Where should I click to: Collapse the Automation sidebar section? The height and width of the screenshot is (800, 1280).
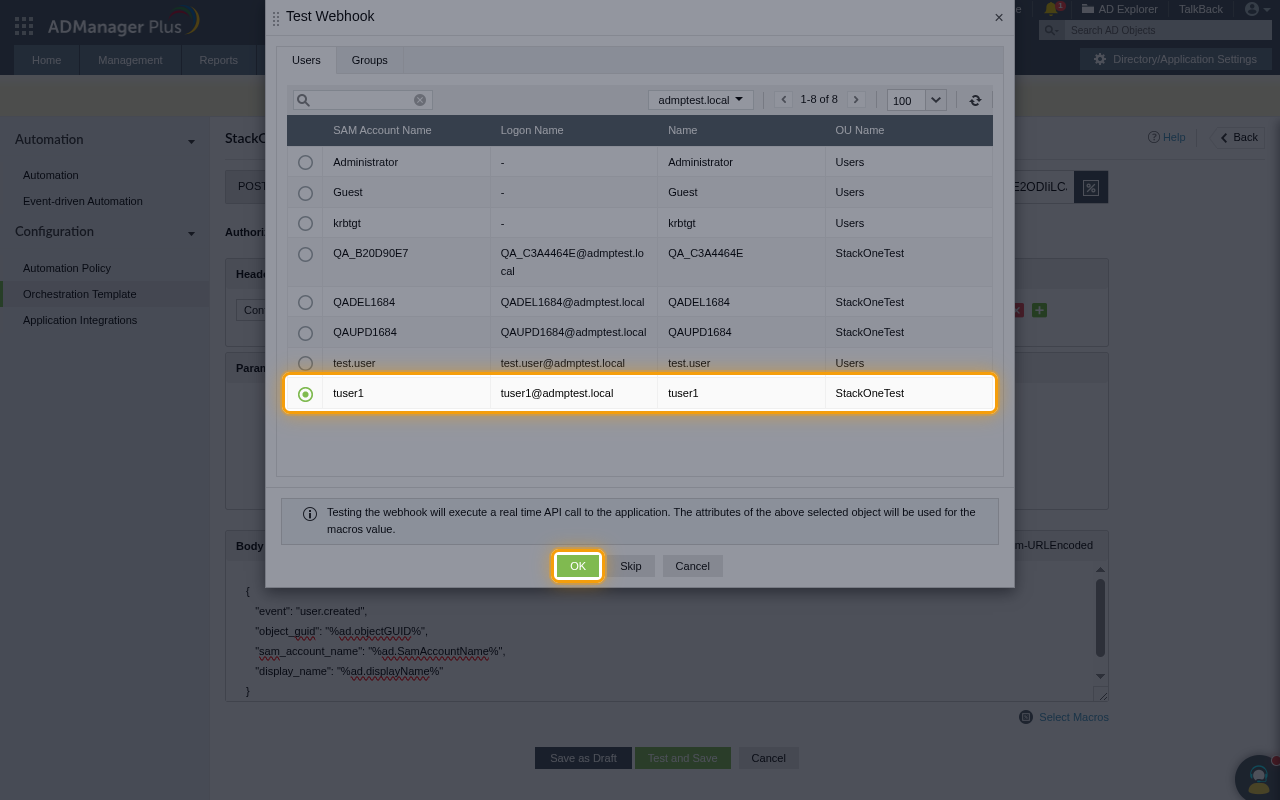pyautogui.click(x=191, y=141)
